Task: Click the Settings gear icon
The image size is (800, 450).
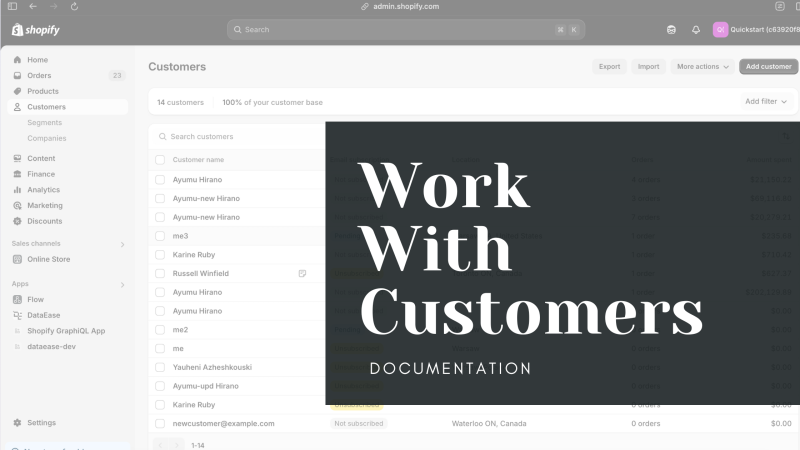Action: [x=17, y=422]
